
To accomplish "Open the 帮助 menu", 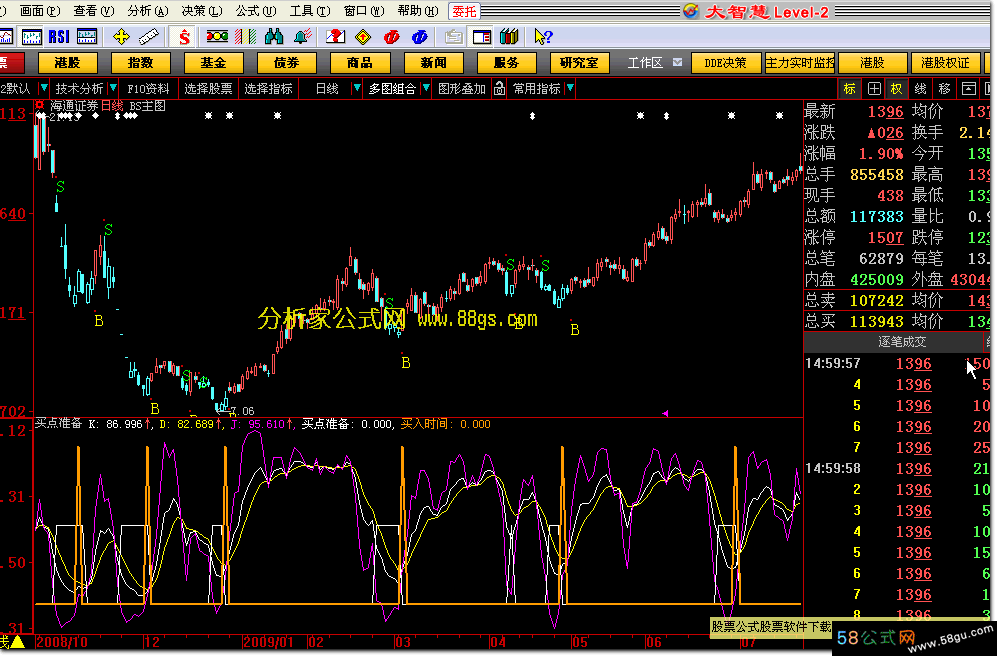I will pos(418,11).
